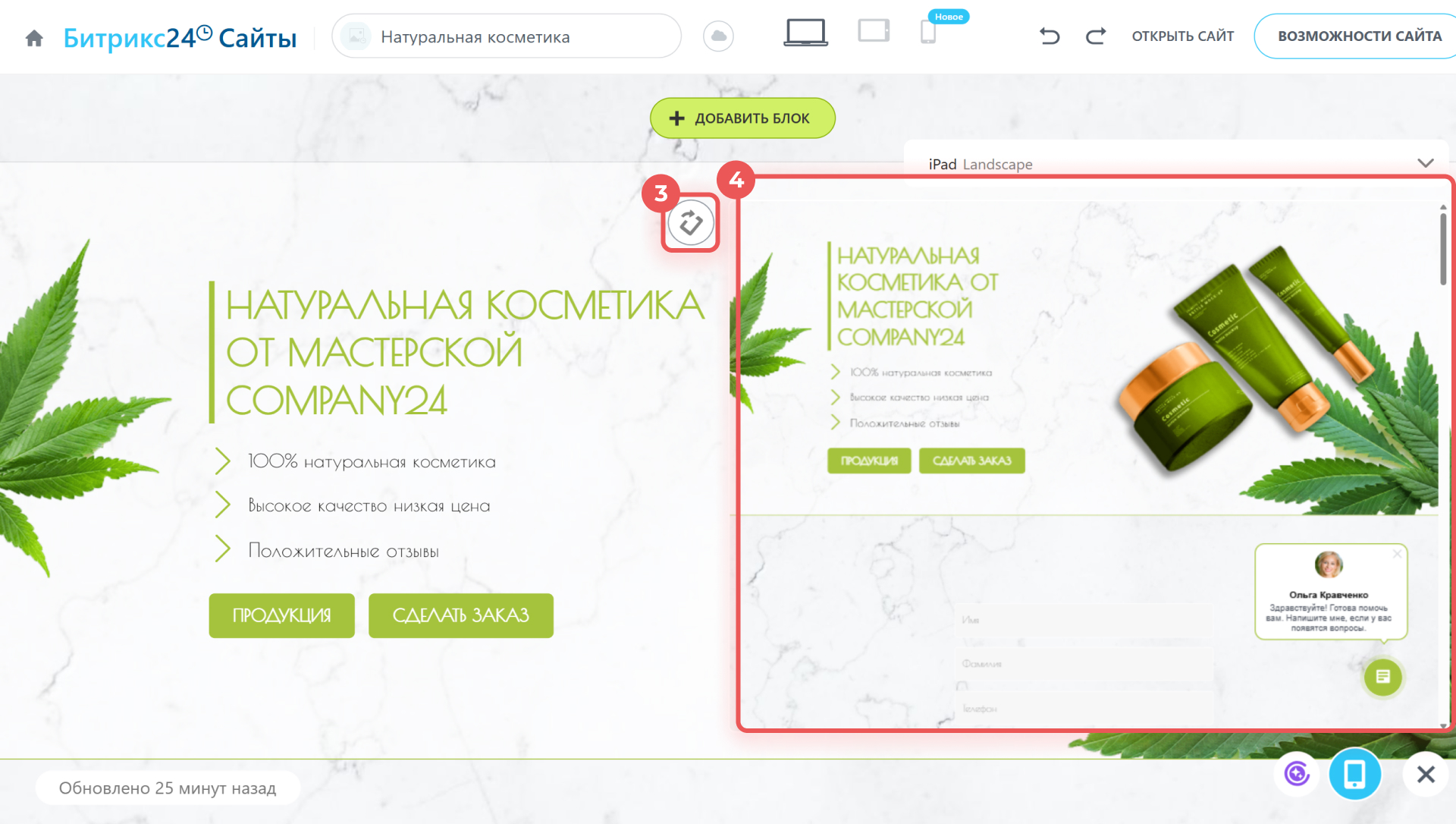Select the main heading НАТУРАЛЬНАЯ КОСМЕТИКА text
Image resolution: width=1456 pixels, height=824 pixels.
465,352
